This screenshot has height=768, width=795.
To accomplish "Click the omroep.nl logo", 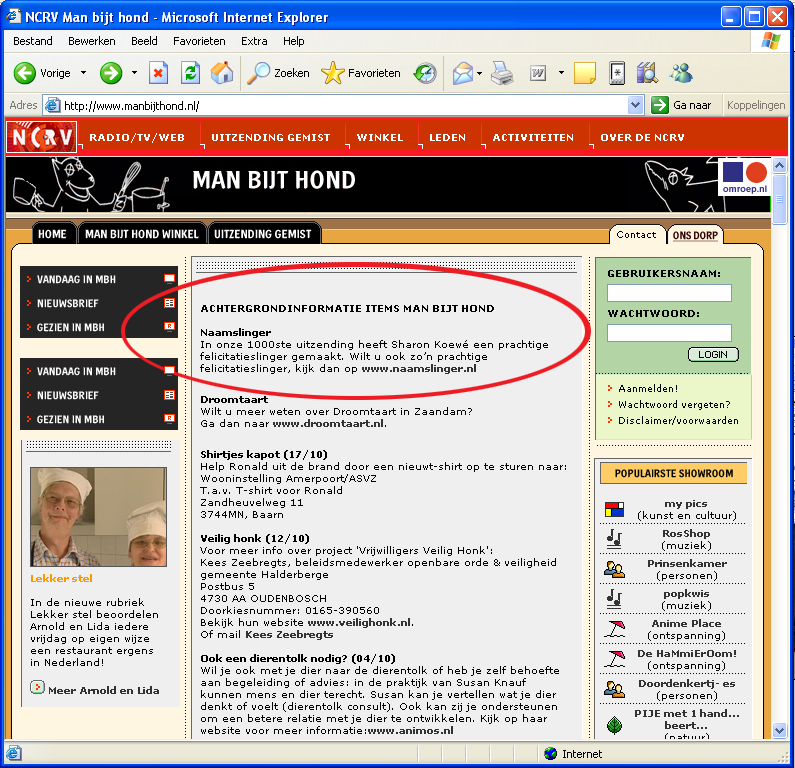I will click(x=743, y=178).
